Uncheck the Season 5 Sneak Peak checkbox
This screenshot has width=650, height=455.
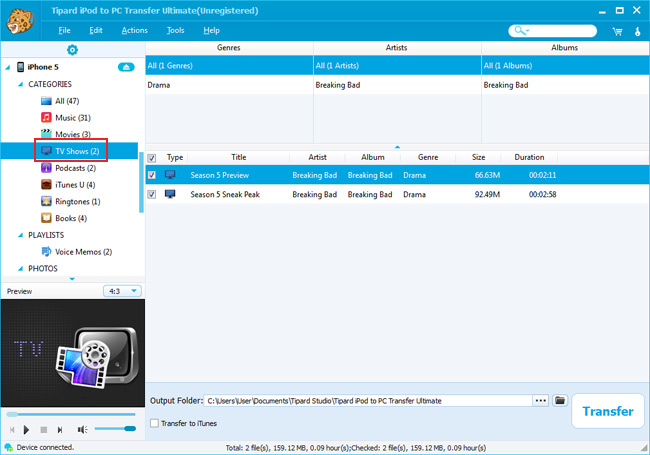(152, 194)
